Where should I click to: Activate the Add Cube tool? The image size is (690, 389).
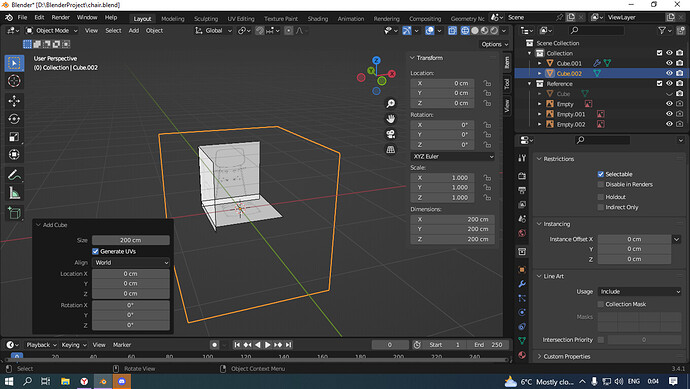pos(14,213)
